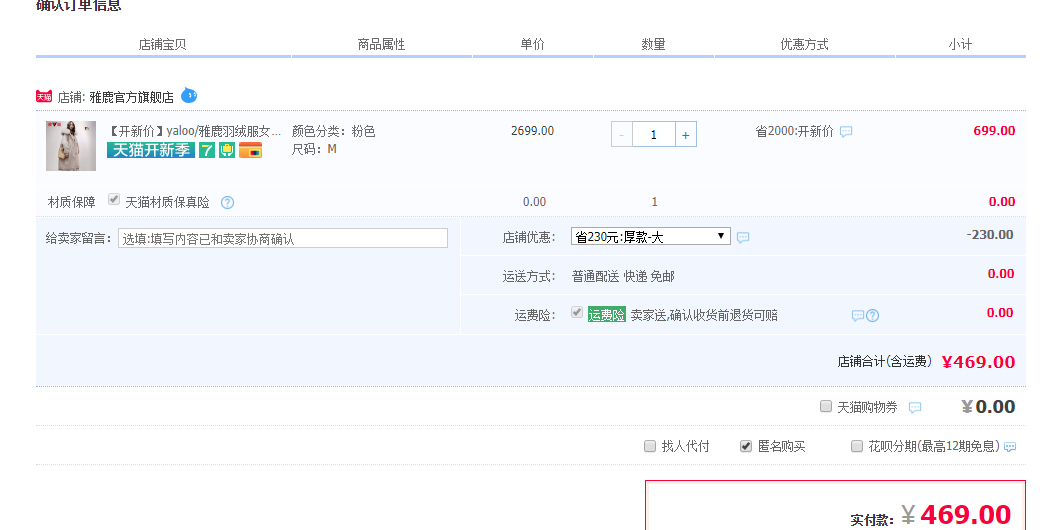1045x530 pixels.
Task: Open the down jacket product thumbnail
Action: (x=71, y=146)
